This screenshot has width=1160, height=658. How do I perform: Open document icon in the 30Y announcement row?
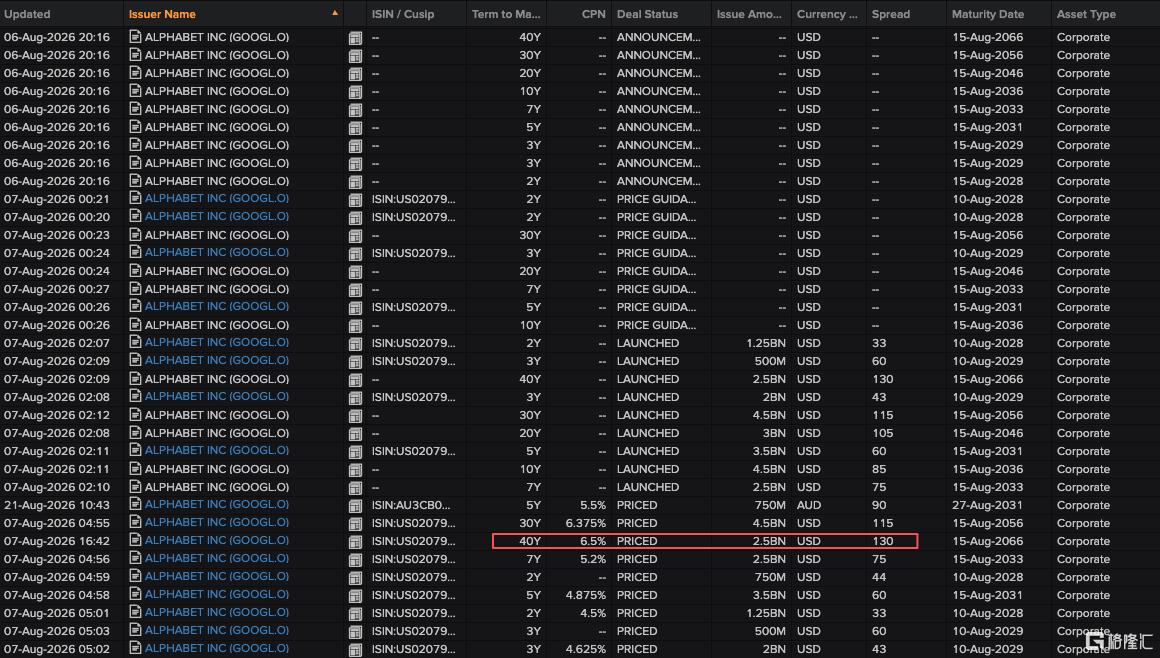click(135, 54)
